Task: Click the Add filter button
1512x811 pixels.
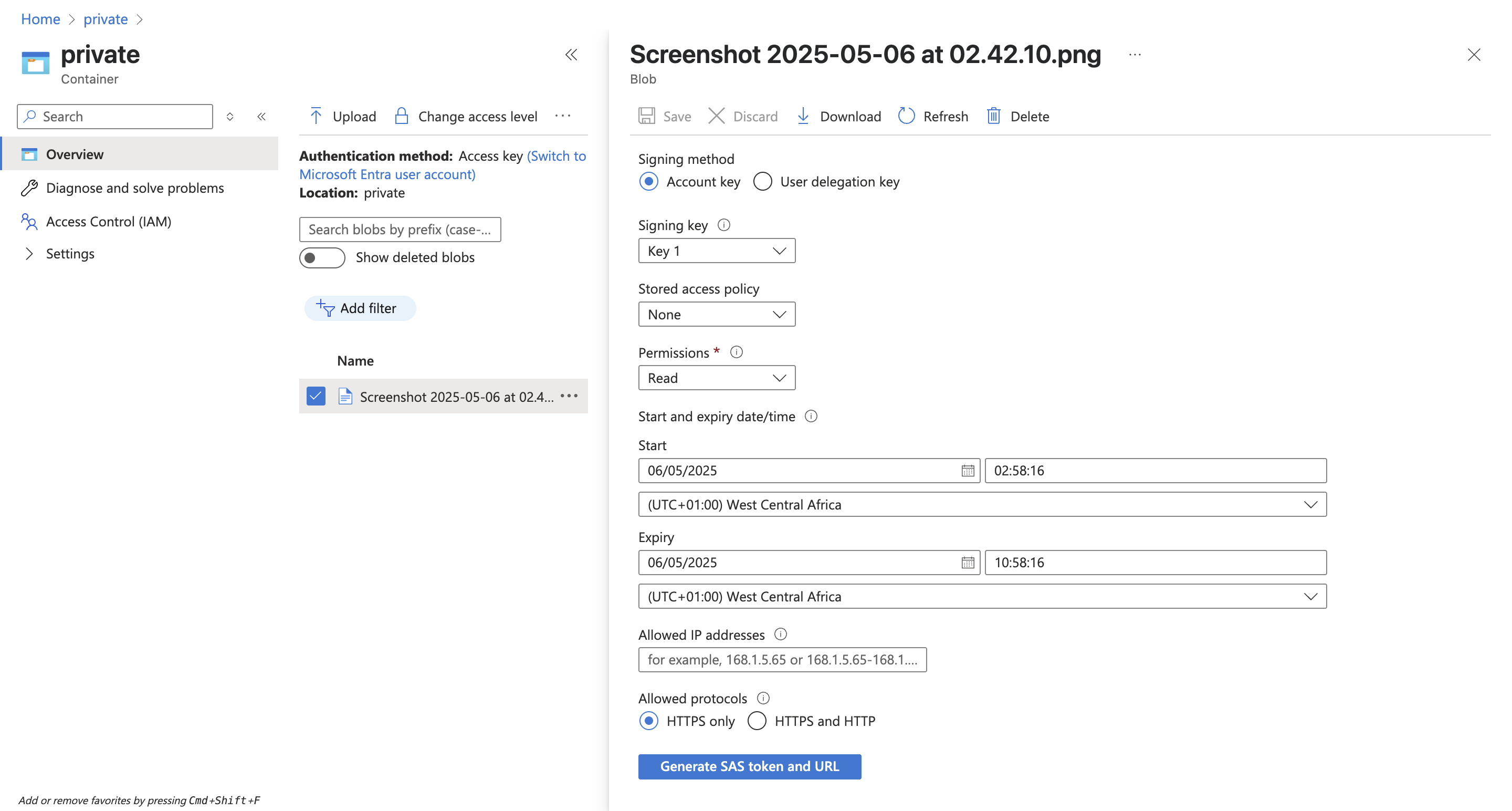Action: point(360,308)
